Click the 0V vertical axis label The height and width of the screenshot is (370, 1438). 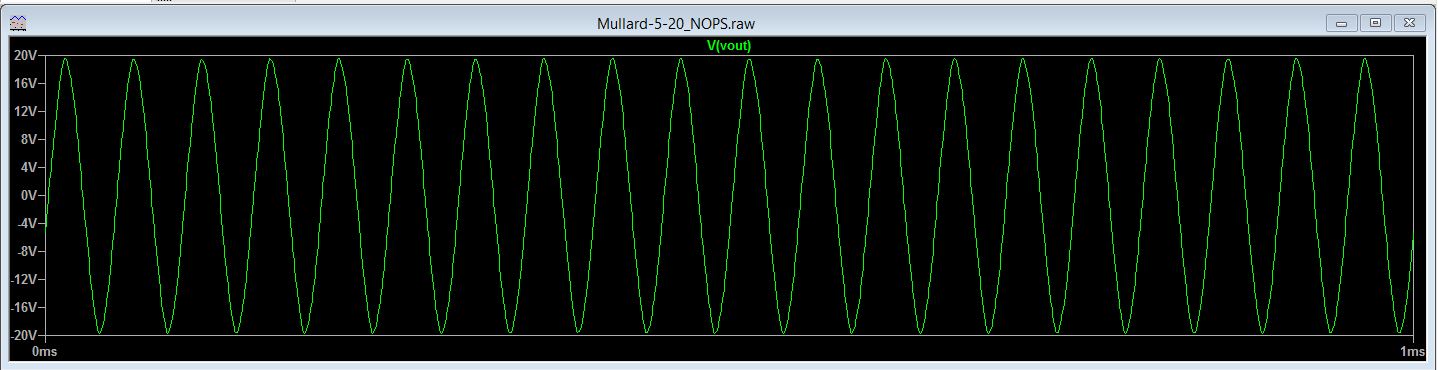coord(29,196)
